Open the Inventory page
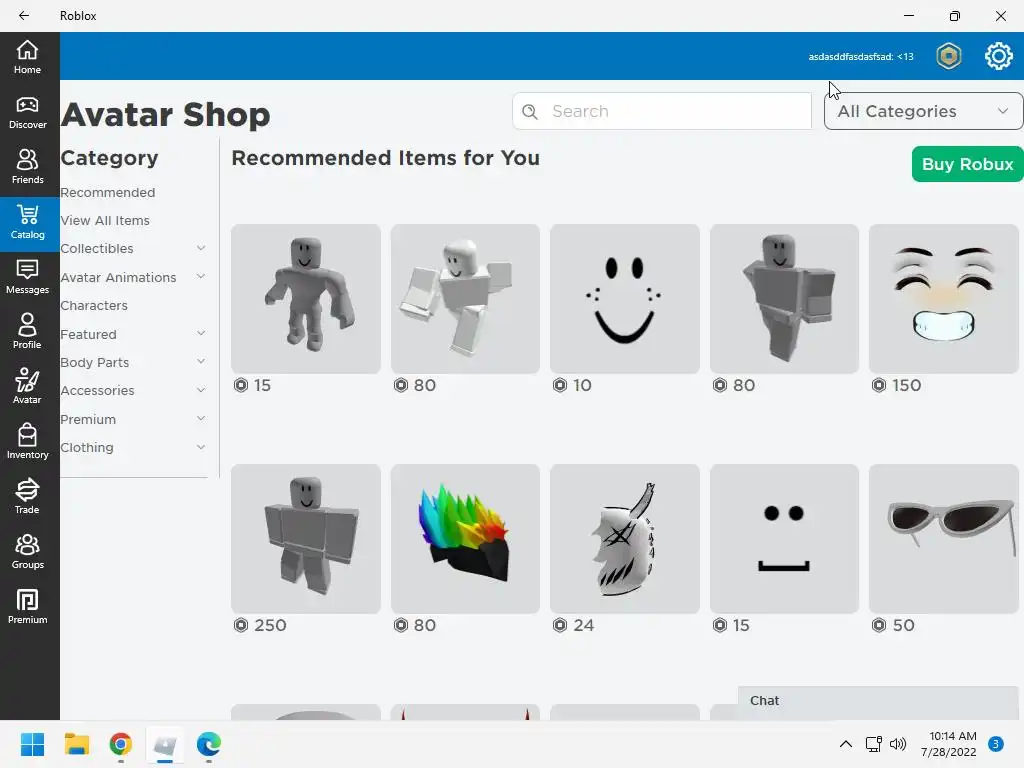 click(27, 442)
